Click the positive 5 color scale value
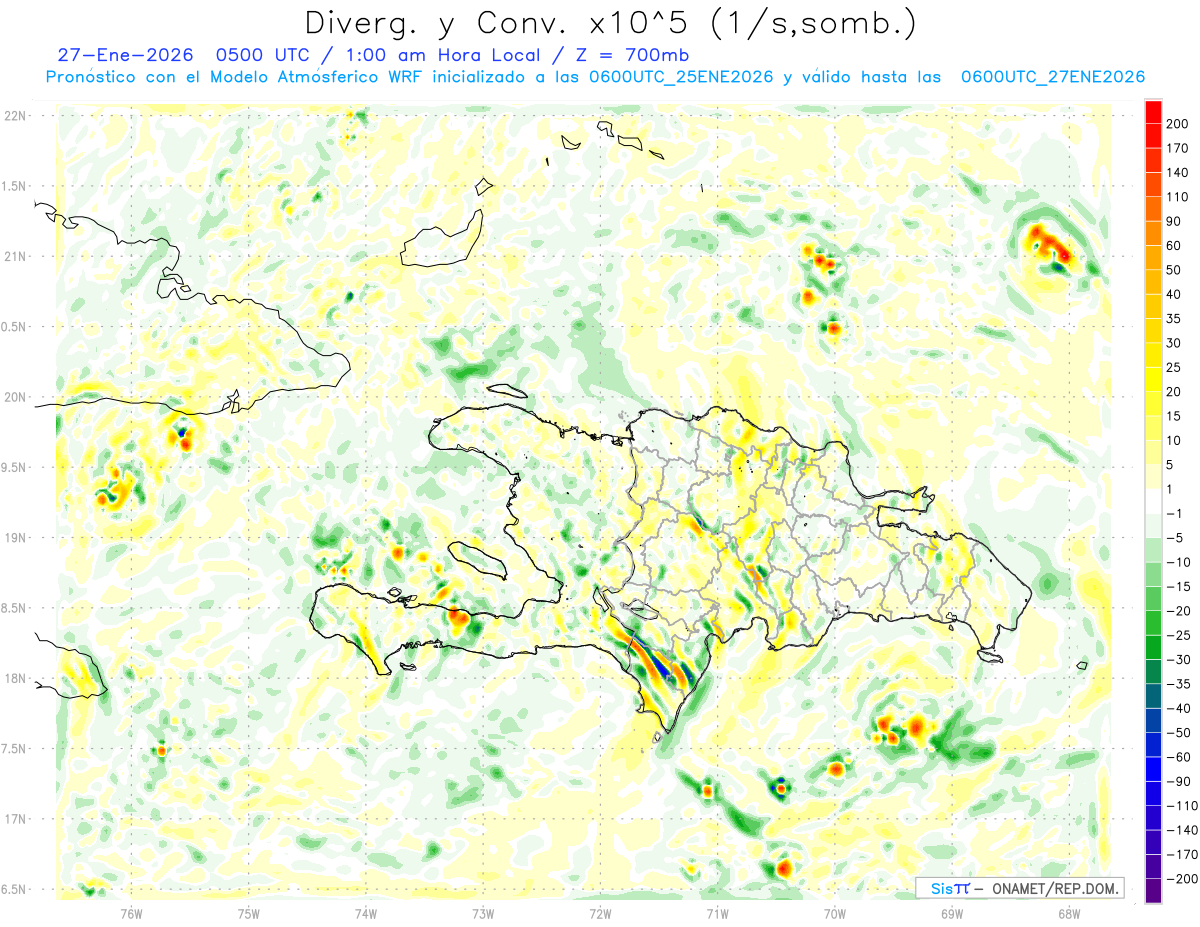Image resolution: width=1200 pixels, height=927 pixels. tap(1171, 465)
